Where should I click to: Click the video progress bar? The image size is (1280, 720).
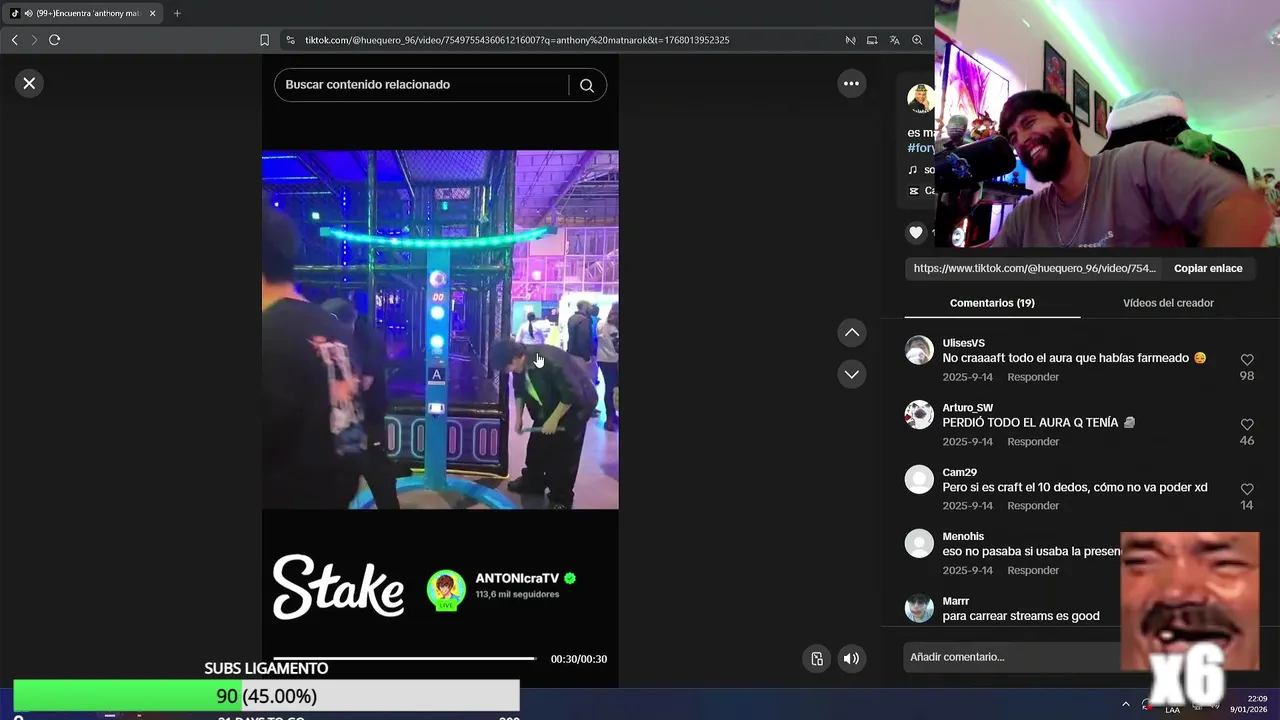click(x=404, y=658)
